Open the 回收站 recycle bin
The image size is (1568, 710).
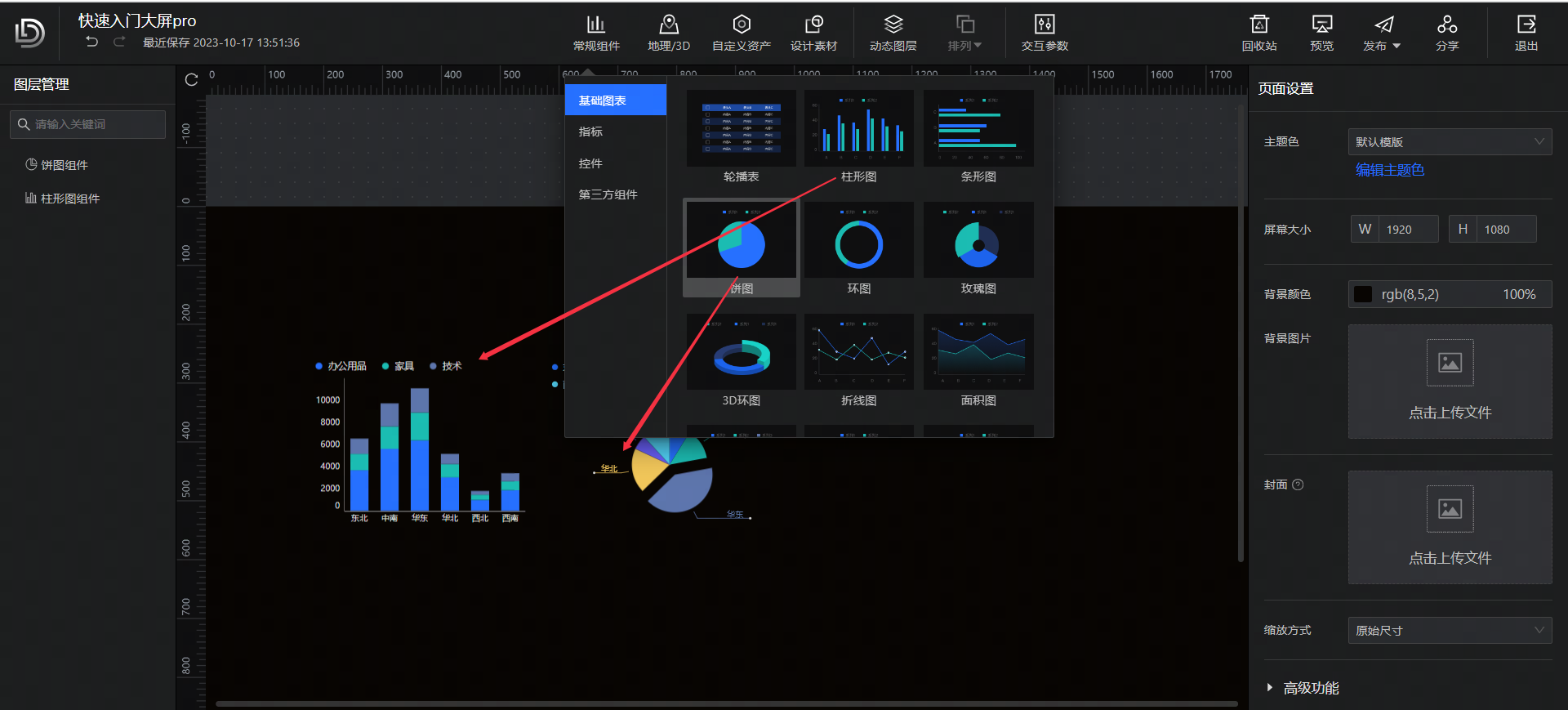click(1259, 33)
